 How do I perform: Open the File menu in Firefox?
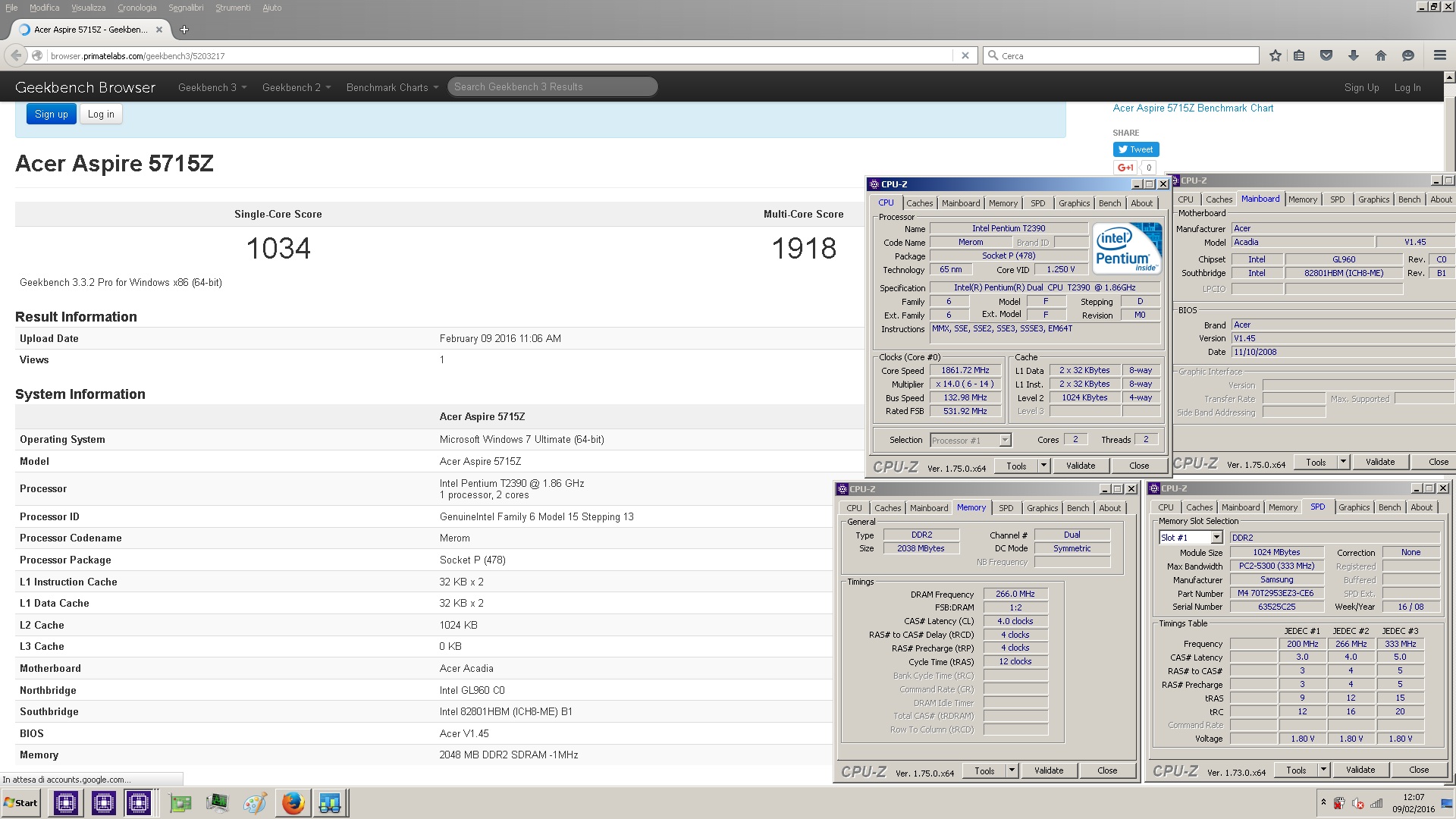[x=11, y=8]
